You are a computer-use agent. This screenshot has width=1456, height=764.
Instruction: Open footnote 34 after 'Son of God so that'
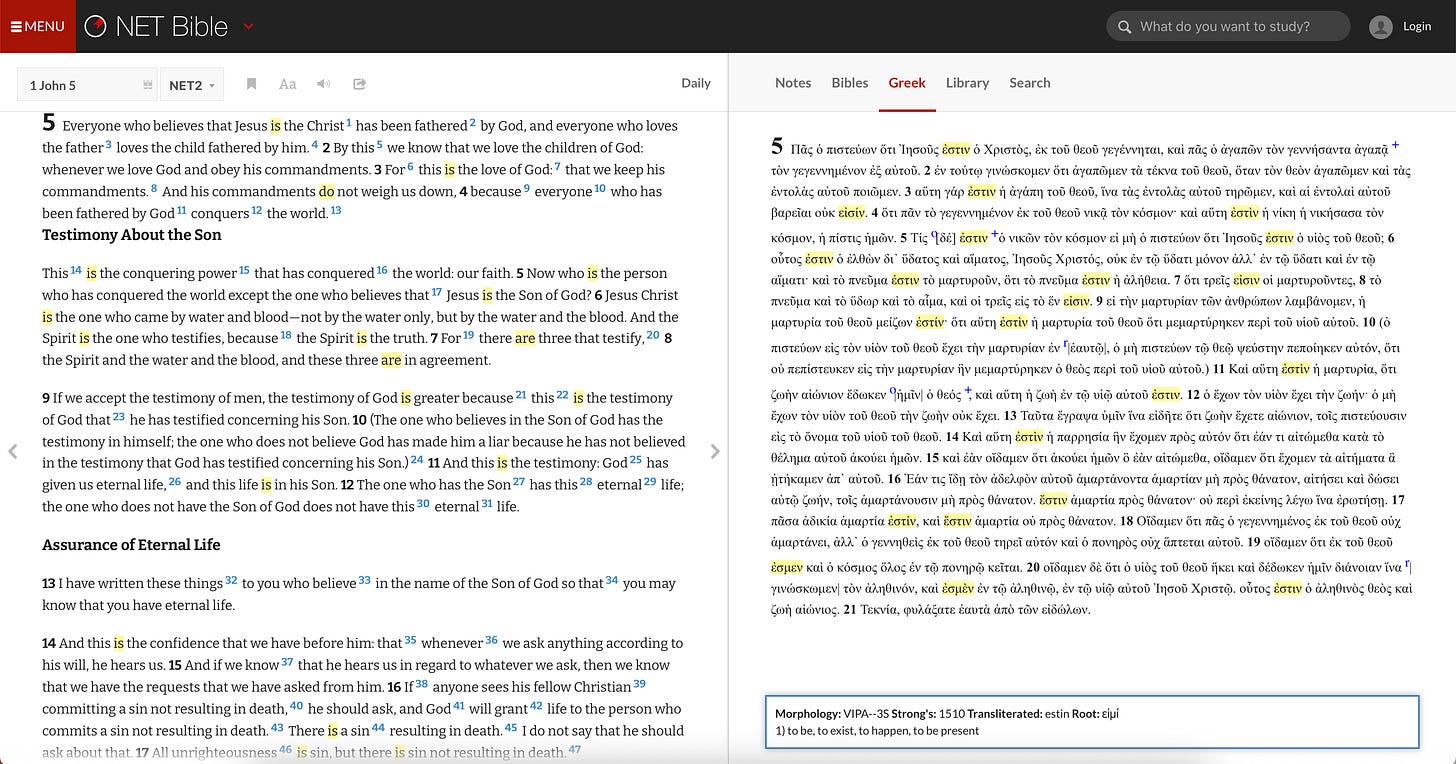coord(612,580)
